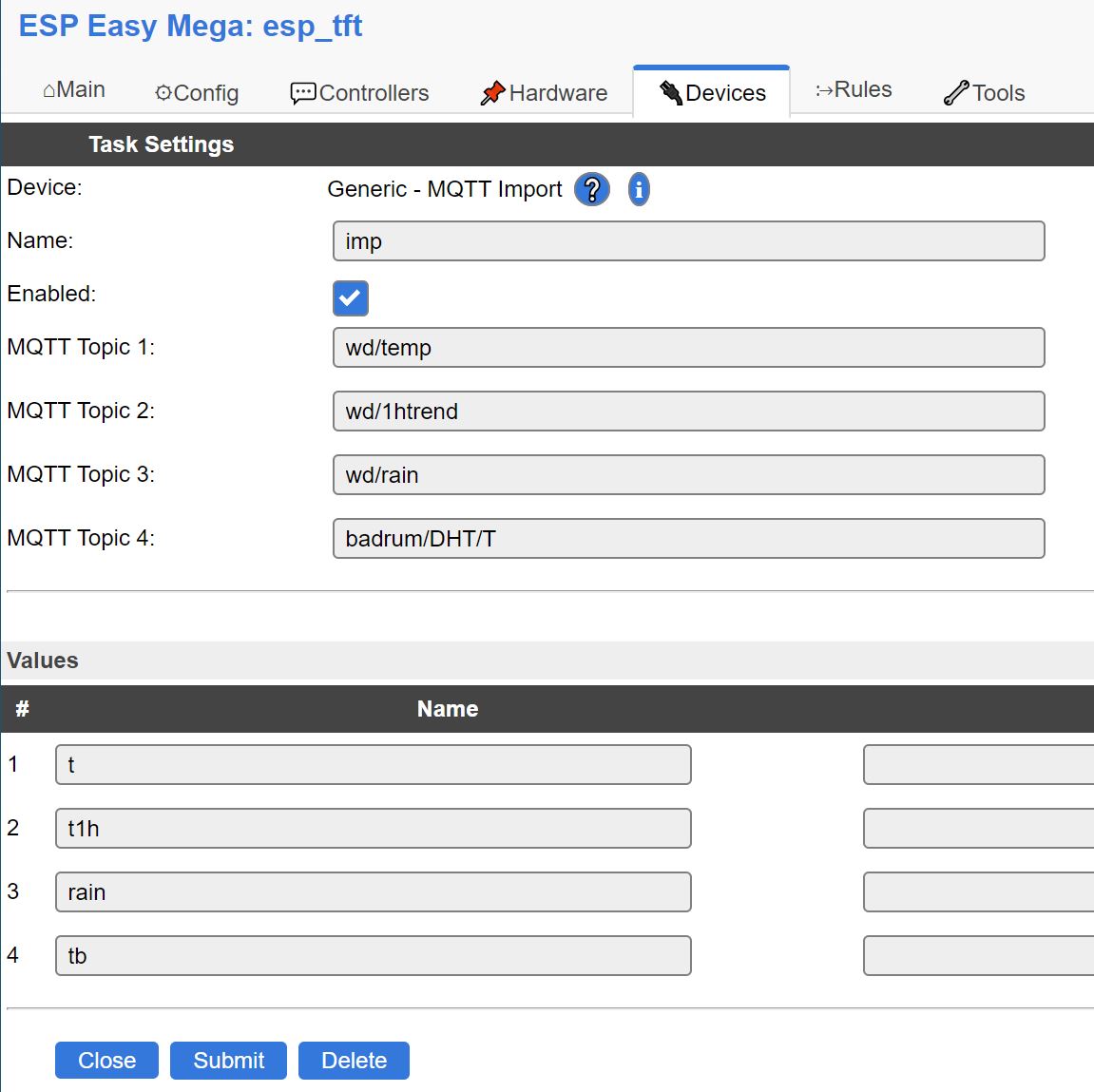Edit value 2 name field 't1h'

374,828
